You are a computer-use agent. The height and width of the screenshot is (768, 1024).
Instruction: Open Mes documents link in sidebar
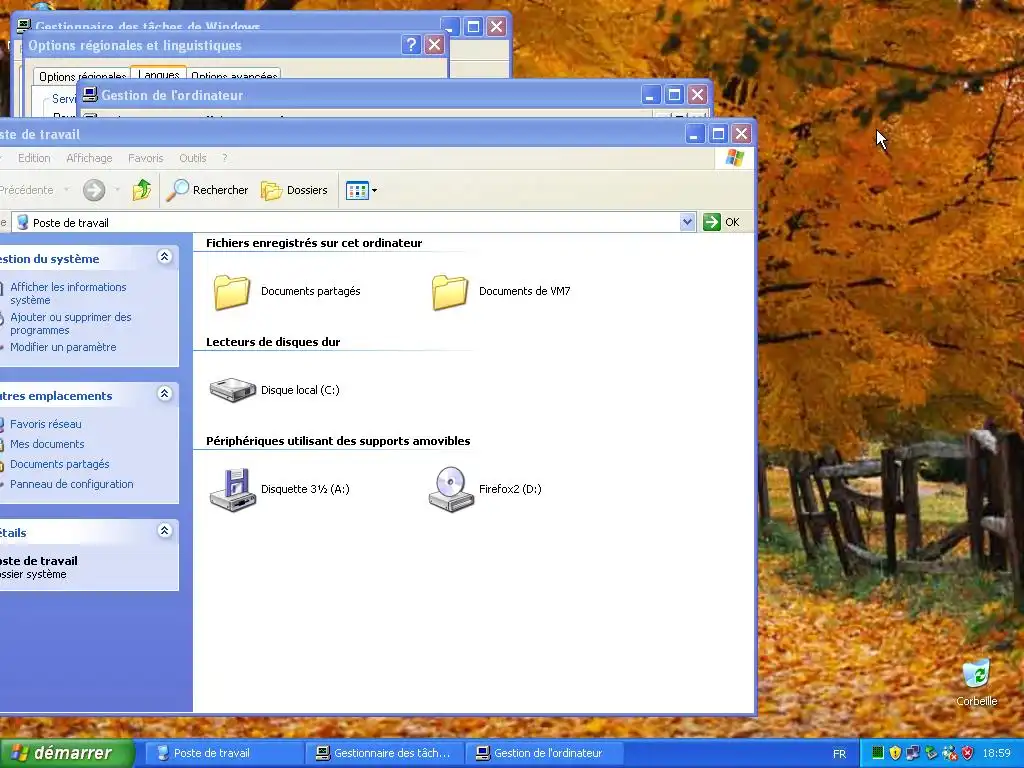pyautogui.click(x=47, y=444)
